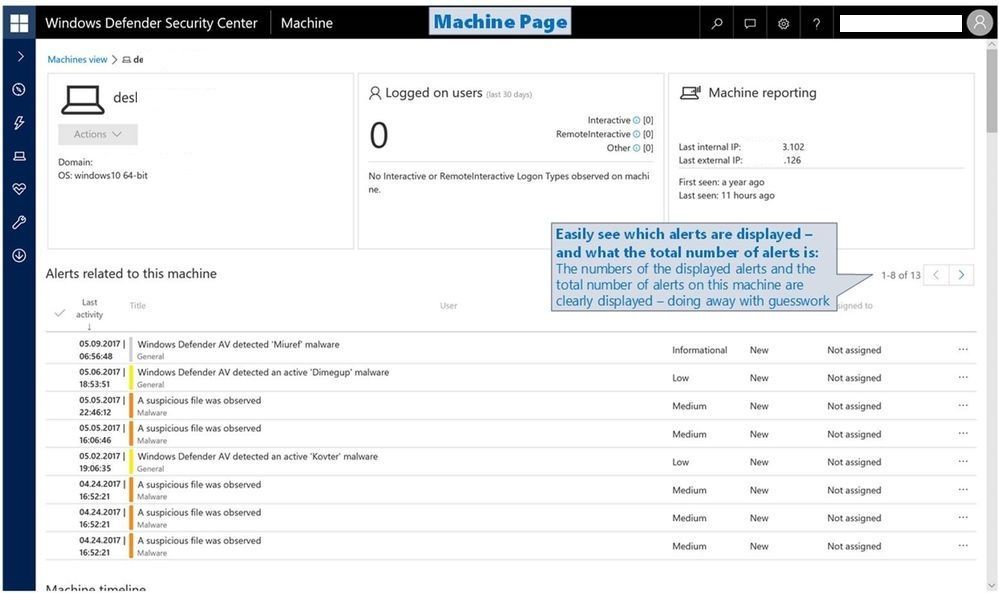
Task: Open suspicious file alert from 05.05.2017 22:46:12
Action: (x=199, y=400)
